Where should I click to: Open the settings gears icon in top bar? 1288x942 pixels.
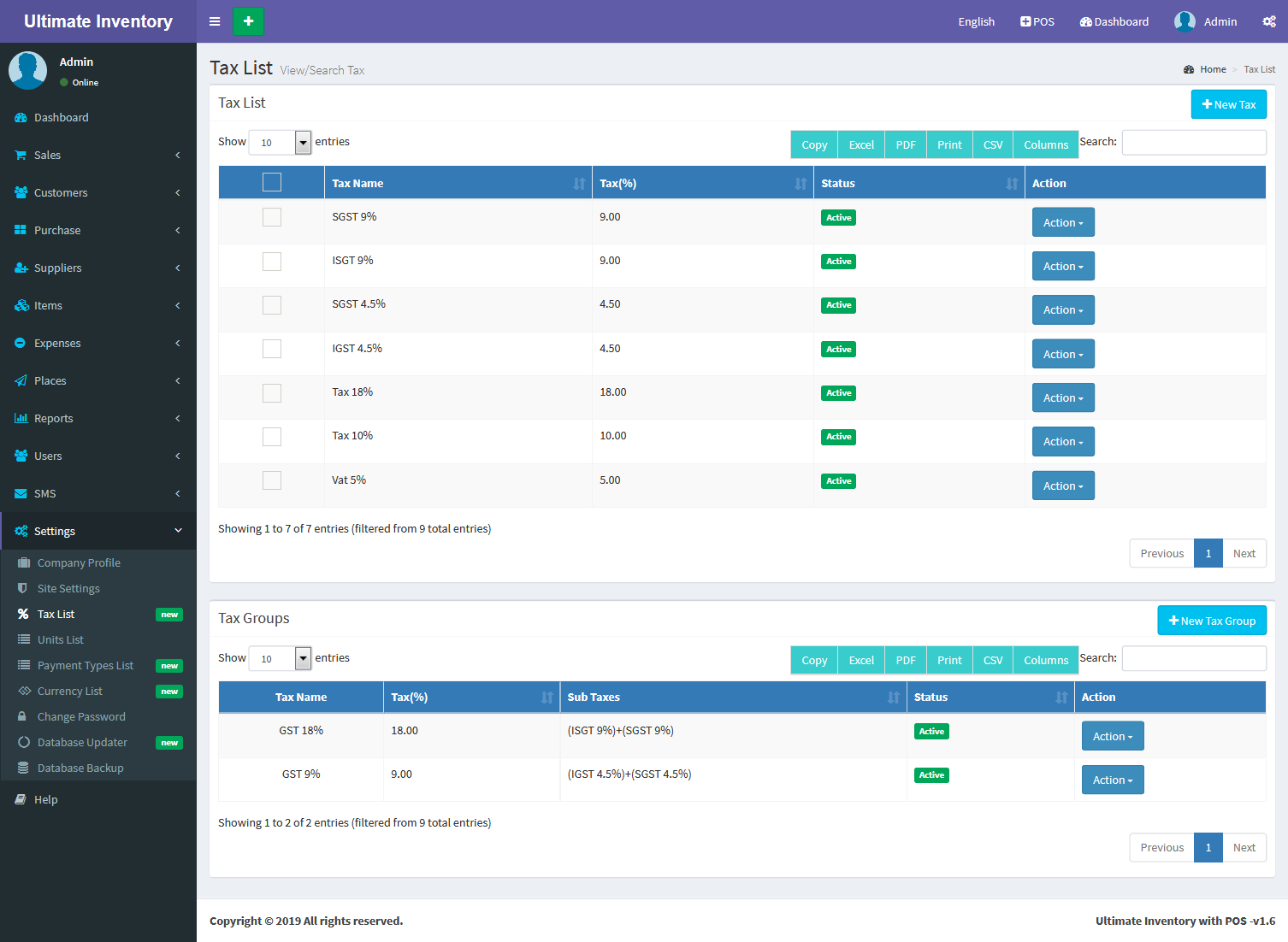(1269, 21)
